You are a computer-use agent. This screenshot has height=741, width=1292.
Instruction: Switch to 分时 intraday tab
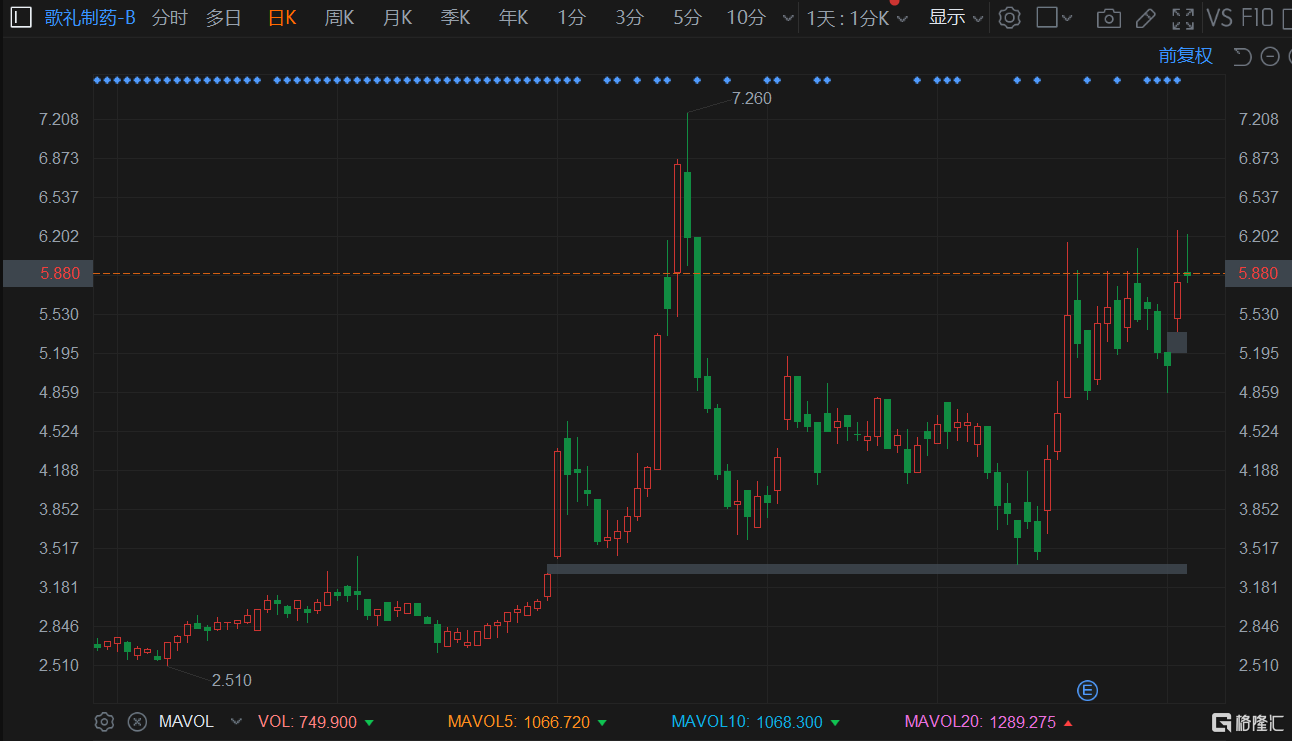click(170, 18)
